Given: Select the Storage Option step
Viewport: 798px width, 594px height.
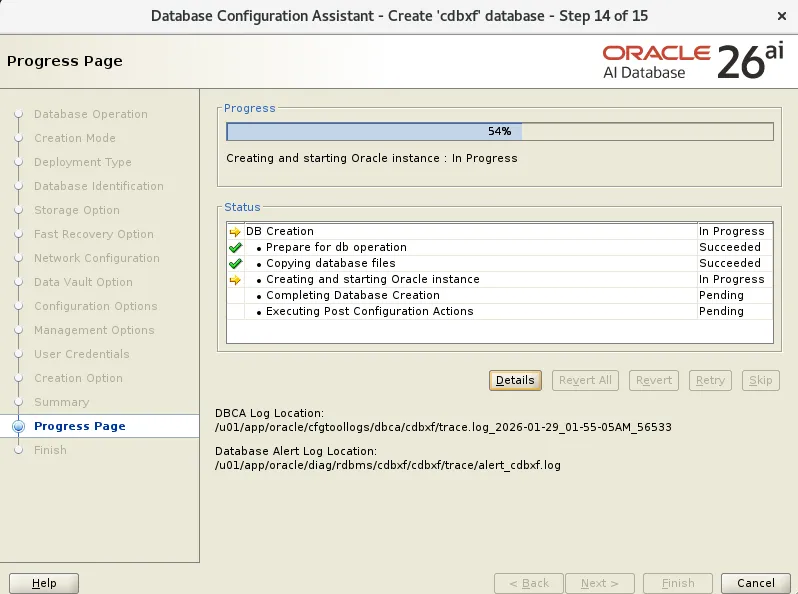Looking at the screenshot, I should pos(77,210).
